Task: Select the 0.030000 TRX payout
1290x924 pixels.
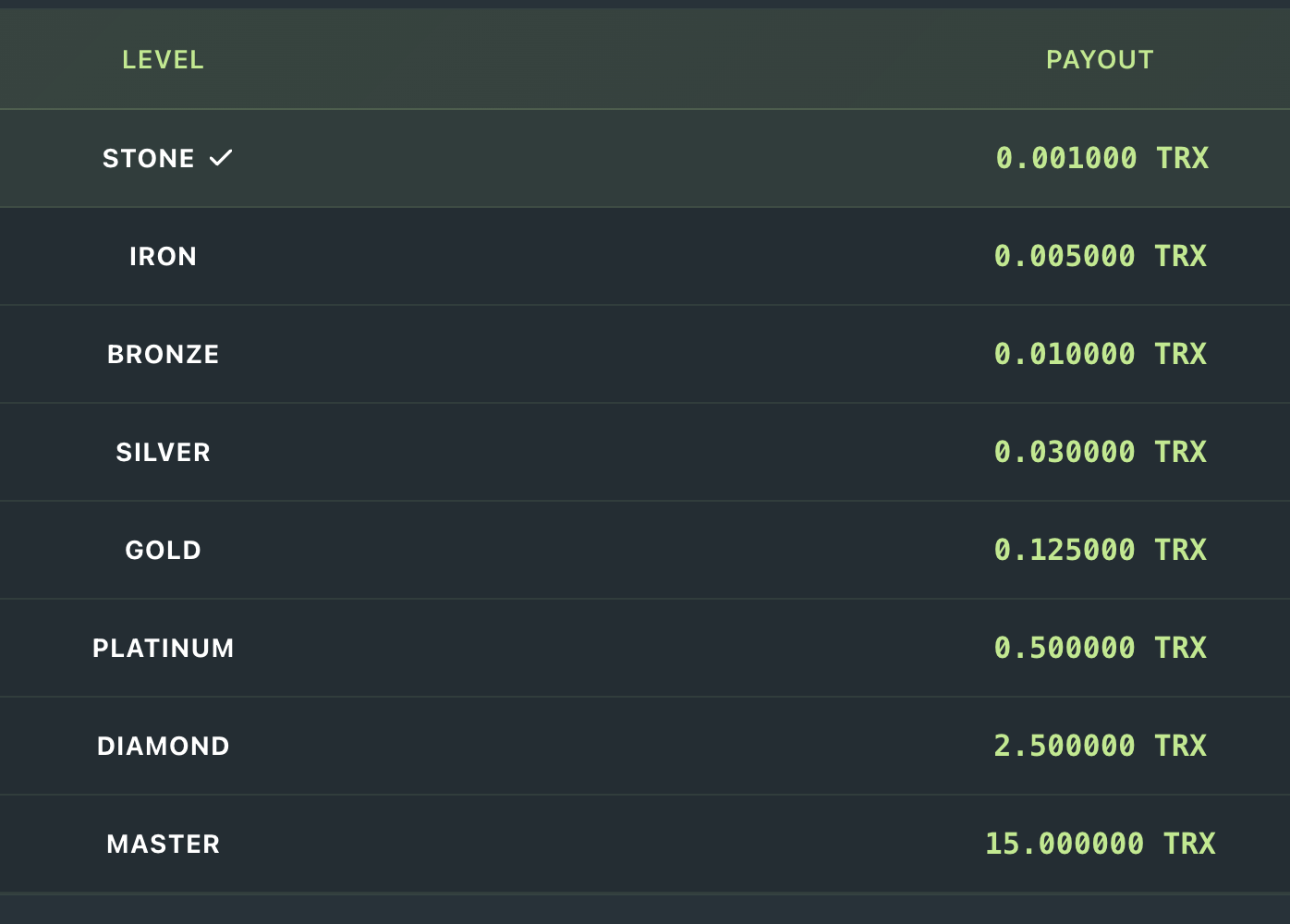Action: 1100,453
